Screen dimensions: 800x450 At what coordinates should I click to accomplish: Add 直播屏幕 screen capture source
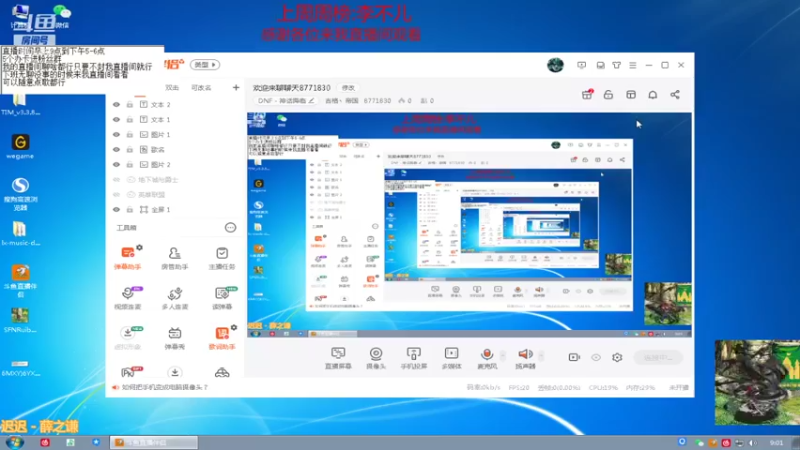point(338,358)
